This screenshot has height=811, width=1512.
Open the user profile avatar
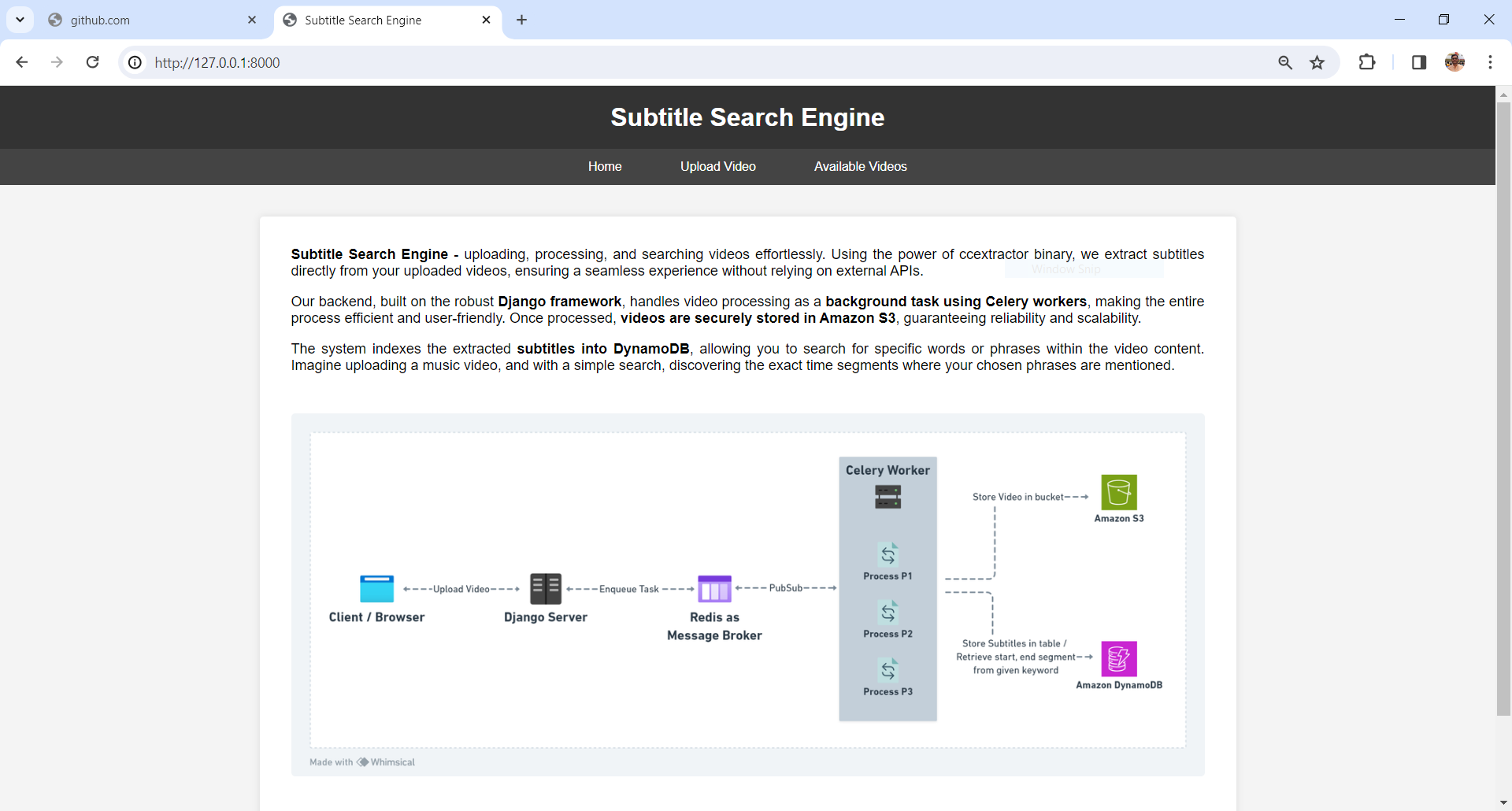tap(1455, 62)
